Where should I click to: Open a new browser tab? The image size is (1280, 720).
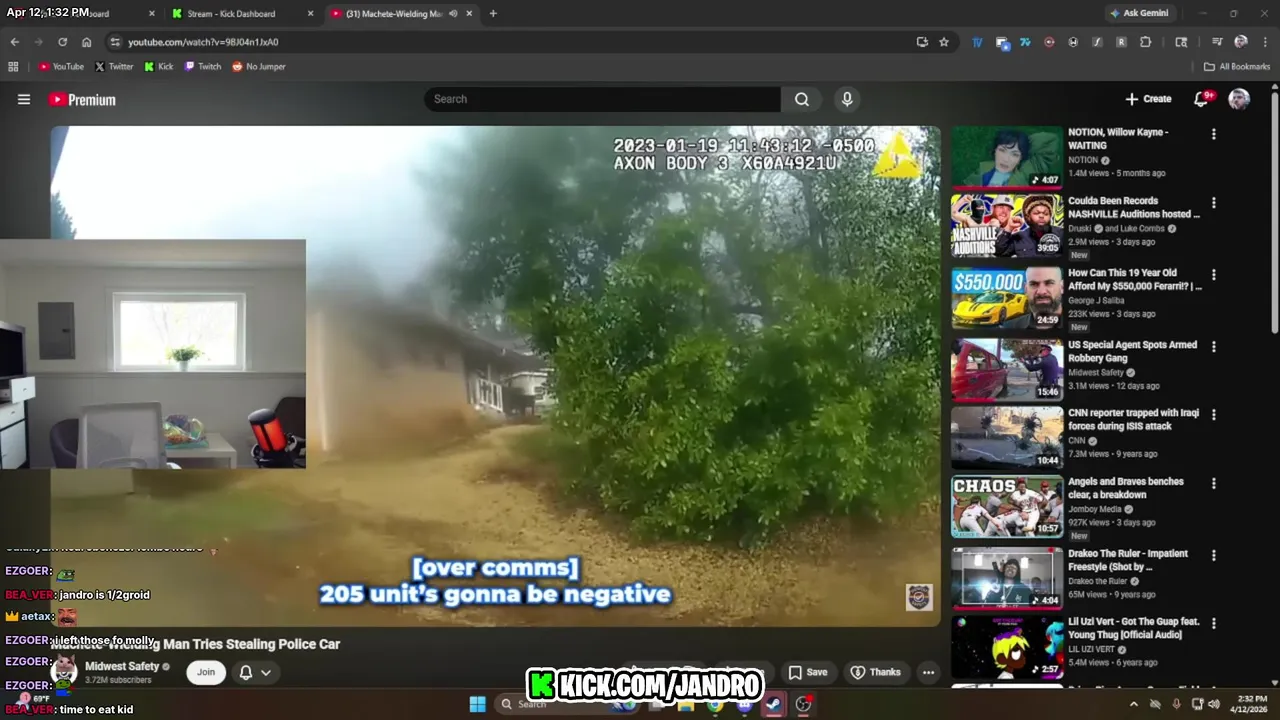[x=493, y=14]
